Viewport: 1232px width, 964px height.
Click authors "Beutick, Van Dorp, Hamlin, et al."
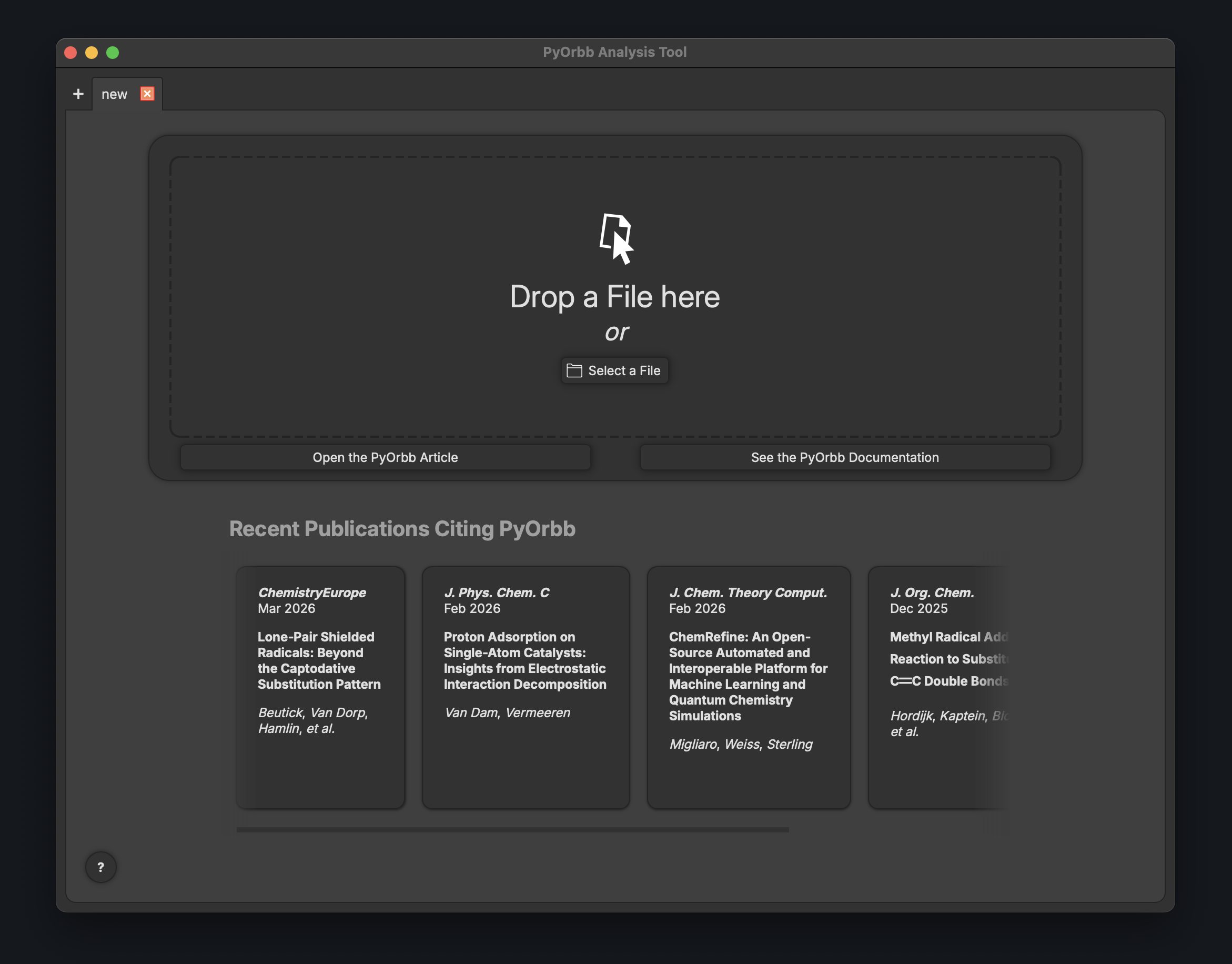coord(313,721)
